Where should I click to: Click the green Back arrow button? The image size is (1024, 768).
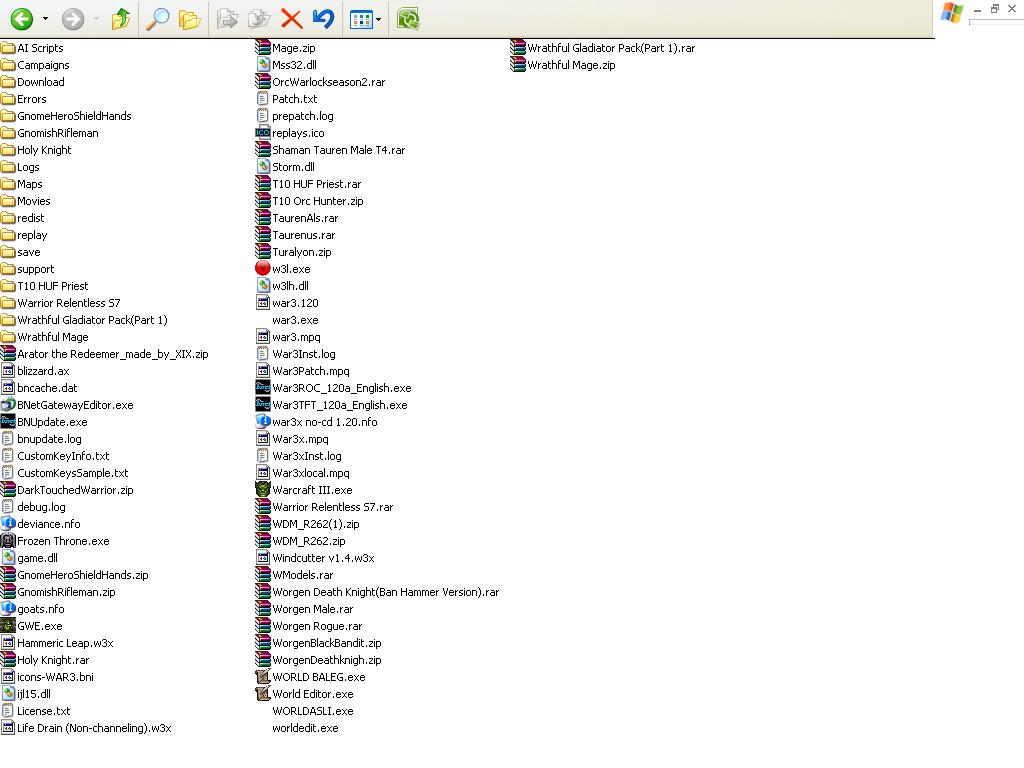point(22,19)
